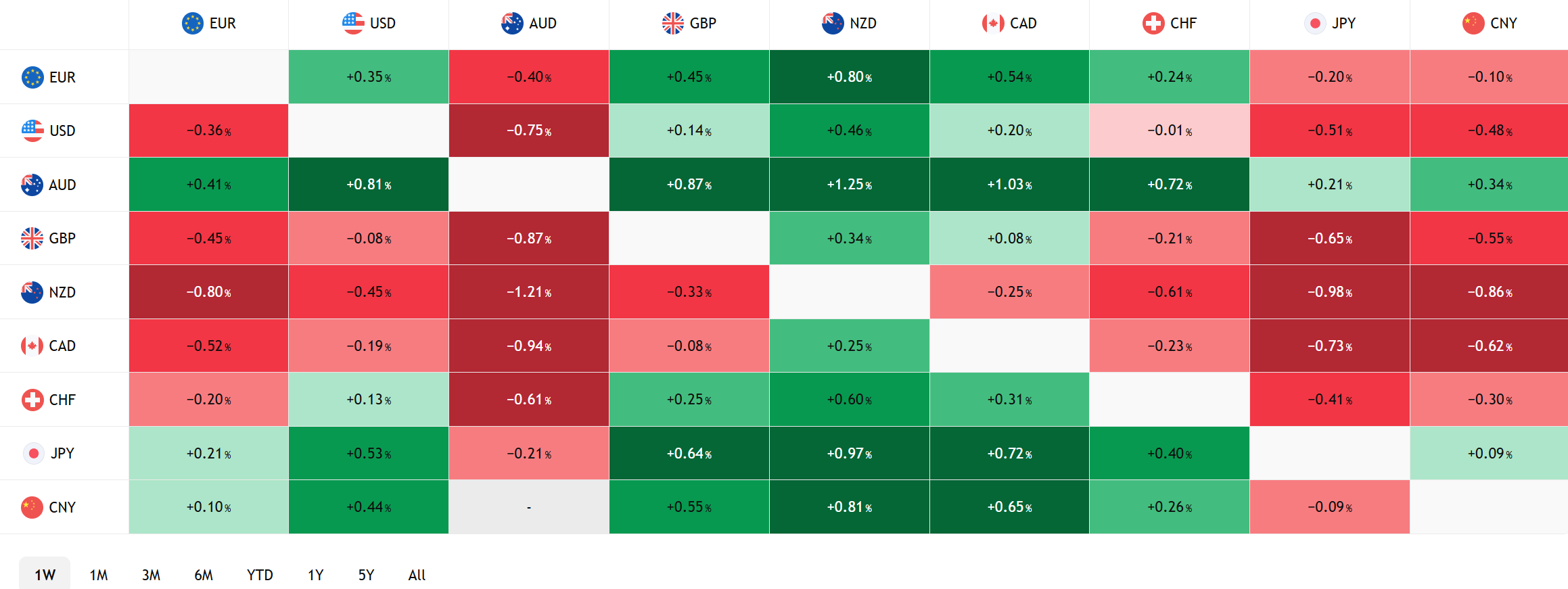Click the empty CNY/AUD dash cell
This screenshot has width=1568, height=589.
[x=528, y=507]
